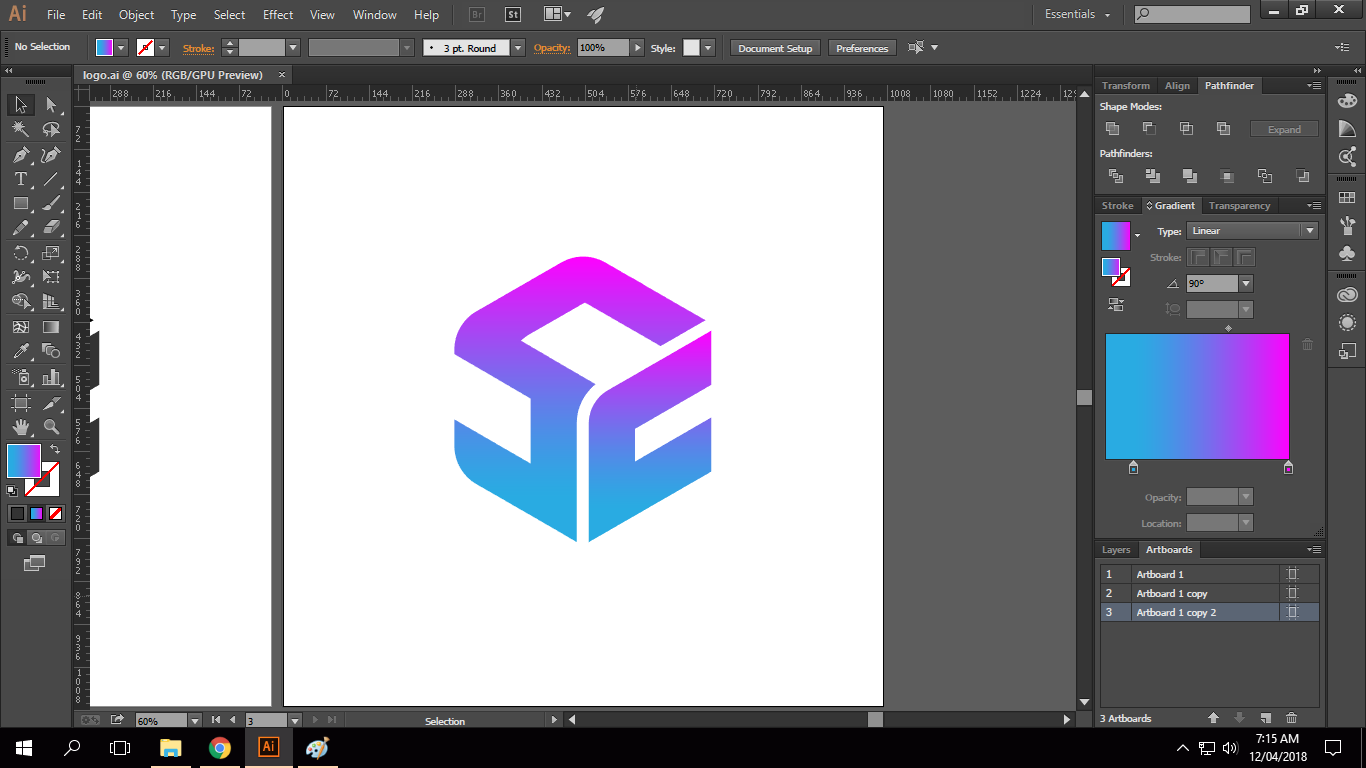Select the Pencil tool
Image resolution: width=1366 pixels, height=768 pixels.
pyautogui.click(x=20, y=228)
